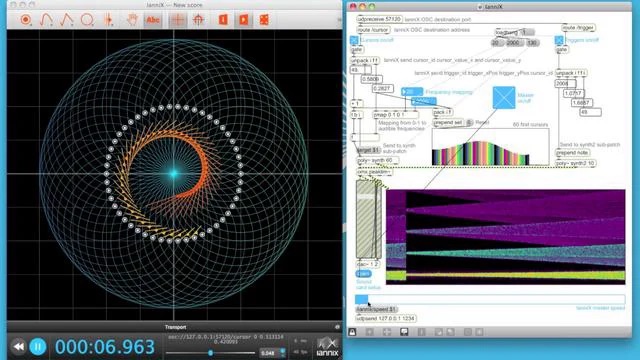Click the loadbang object
The image size is (640, 360).
(x=507, y=32)
